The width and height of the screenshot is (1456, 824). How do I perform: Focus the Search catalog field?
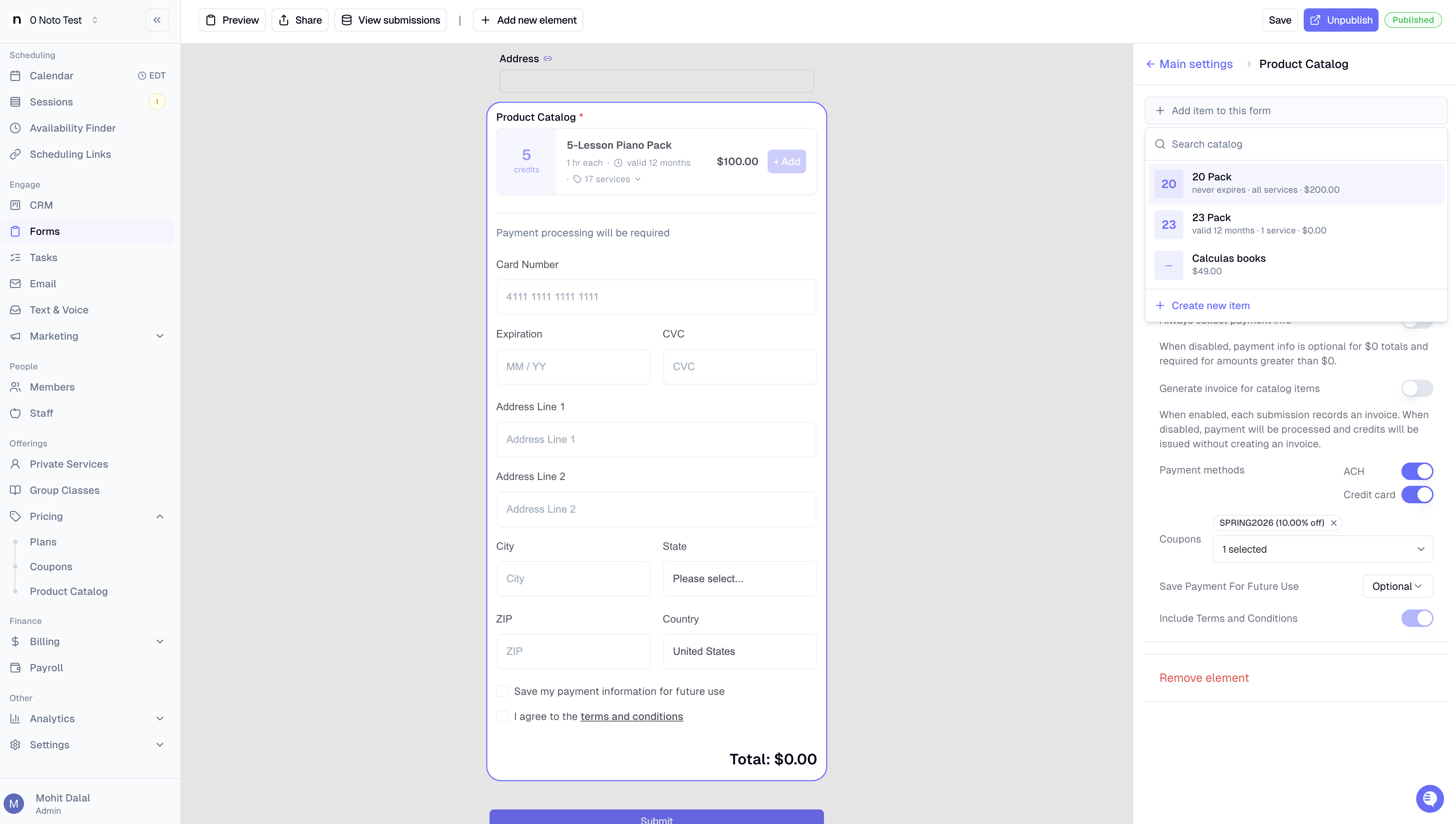1296,144
